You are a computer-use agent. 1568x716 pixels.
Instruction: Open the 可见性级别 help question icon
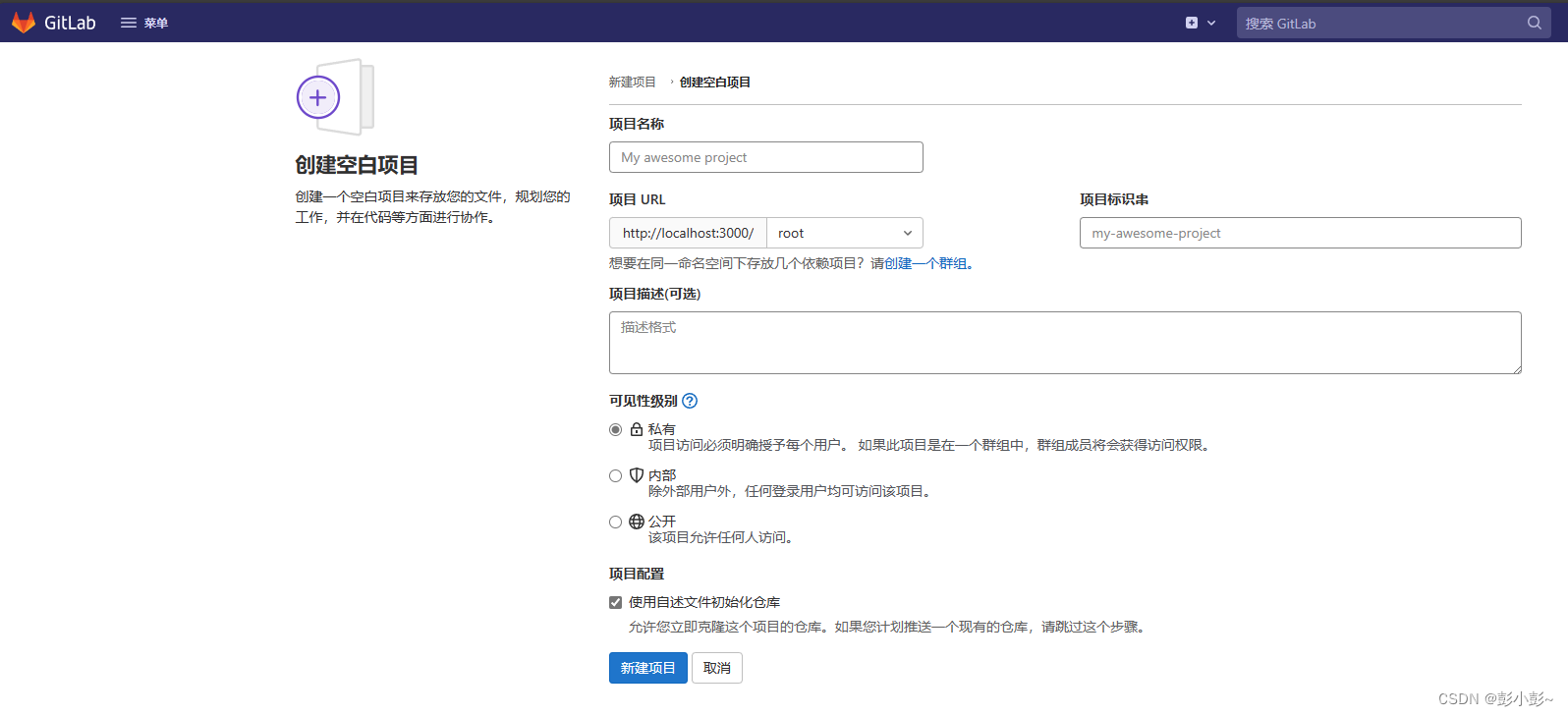click(690, 401)
